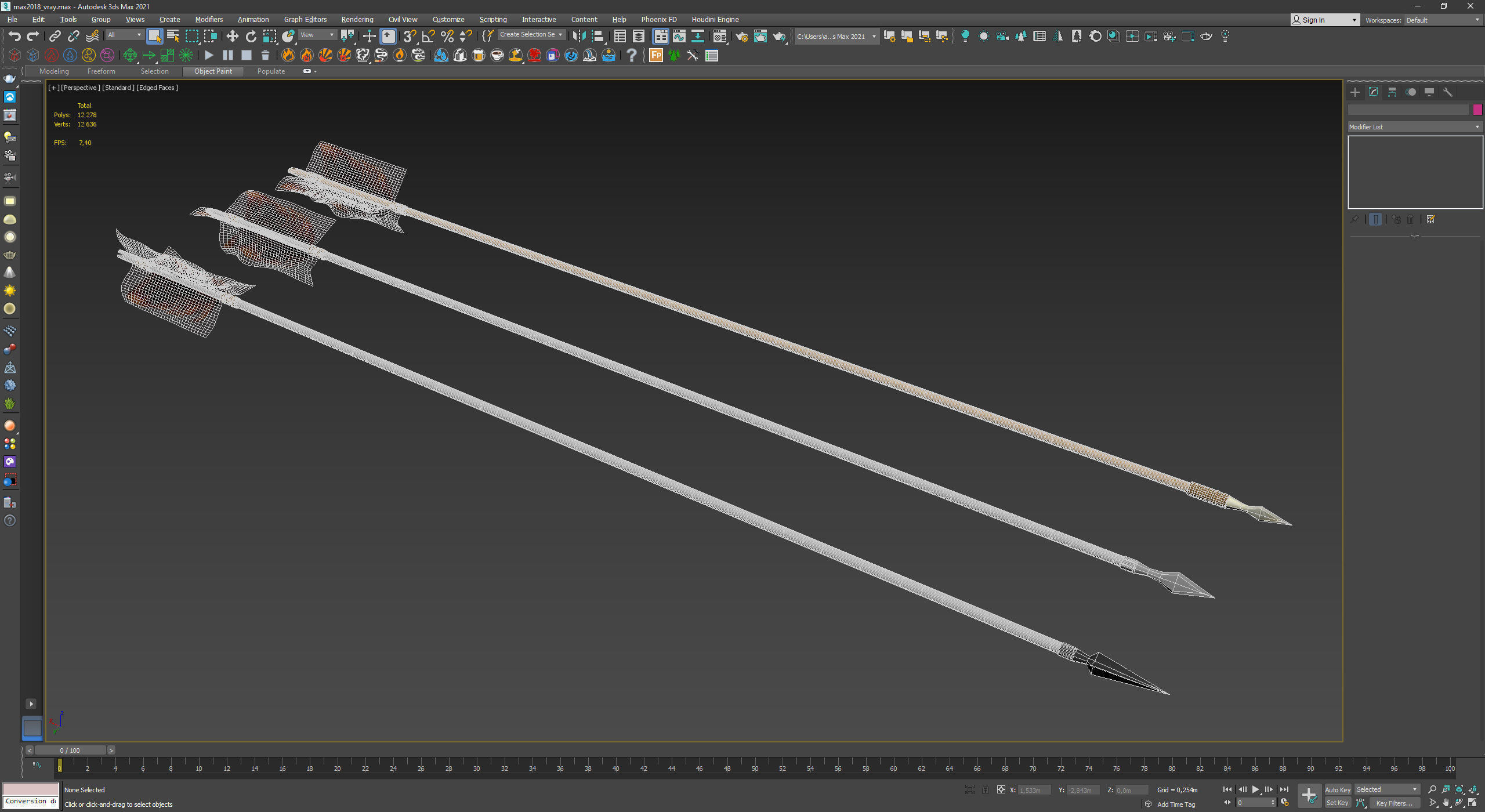Click the Undo arrow icon
This screenshot has height=812, width=1485.
click(x=15, y=37)
